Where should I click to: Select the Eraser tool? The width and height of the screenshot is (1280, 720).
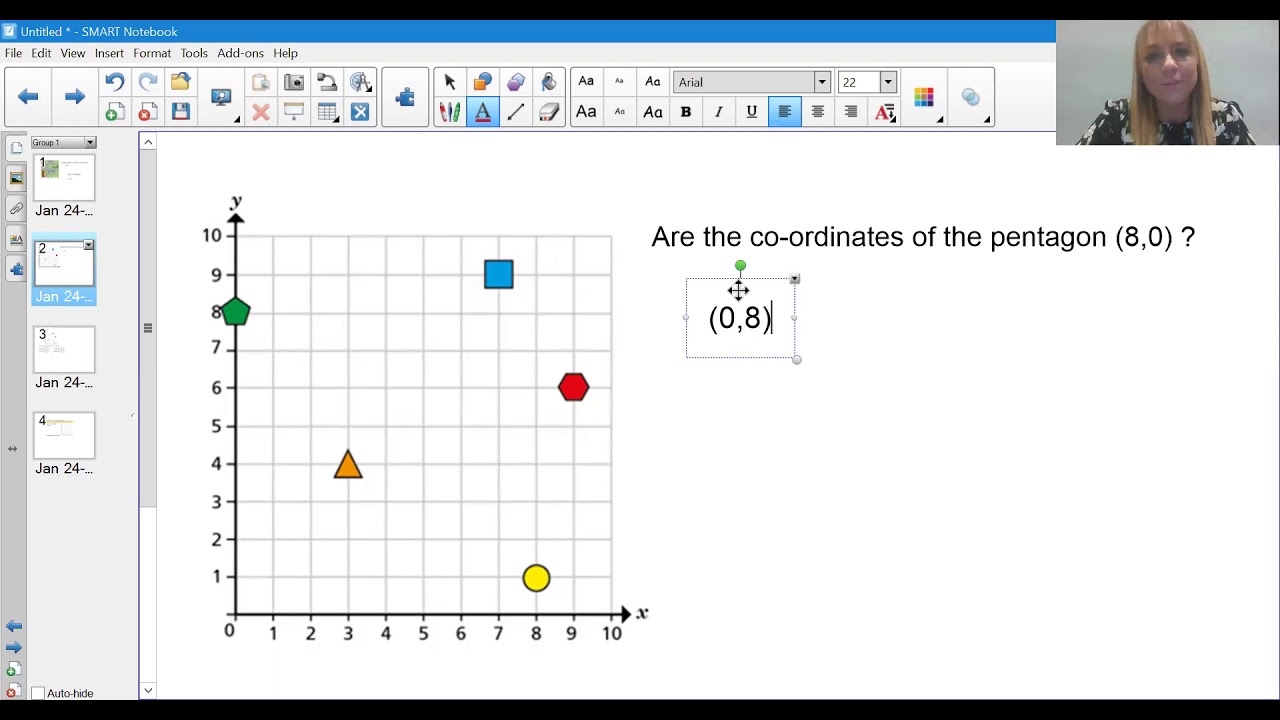[x=549, y=112]
